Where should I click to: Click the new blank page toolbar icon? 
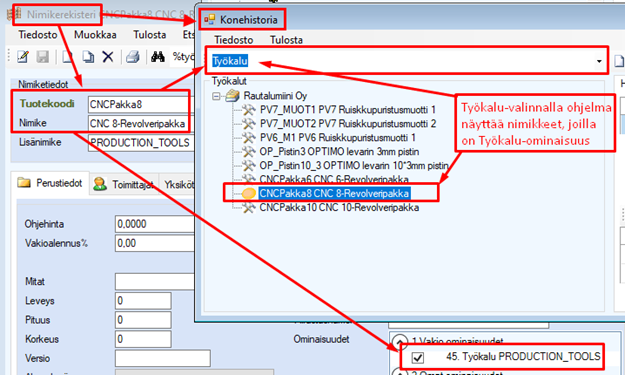pos(68,57)
